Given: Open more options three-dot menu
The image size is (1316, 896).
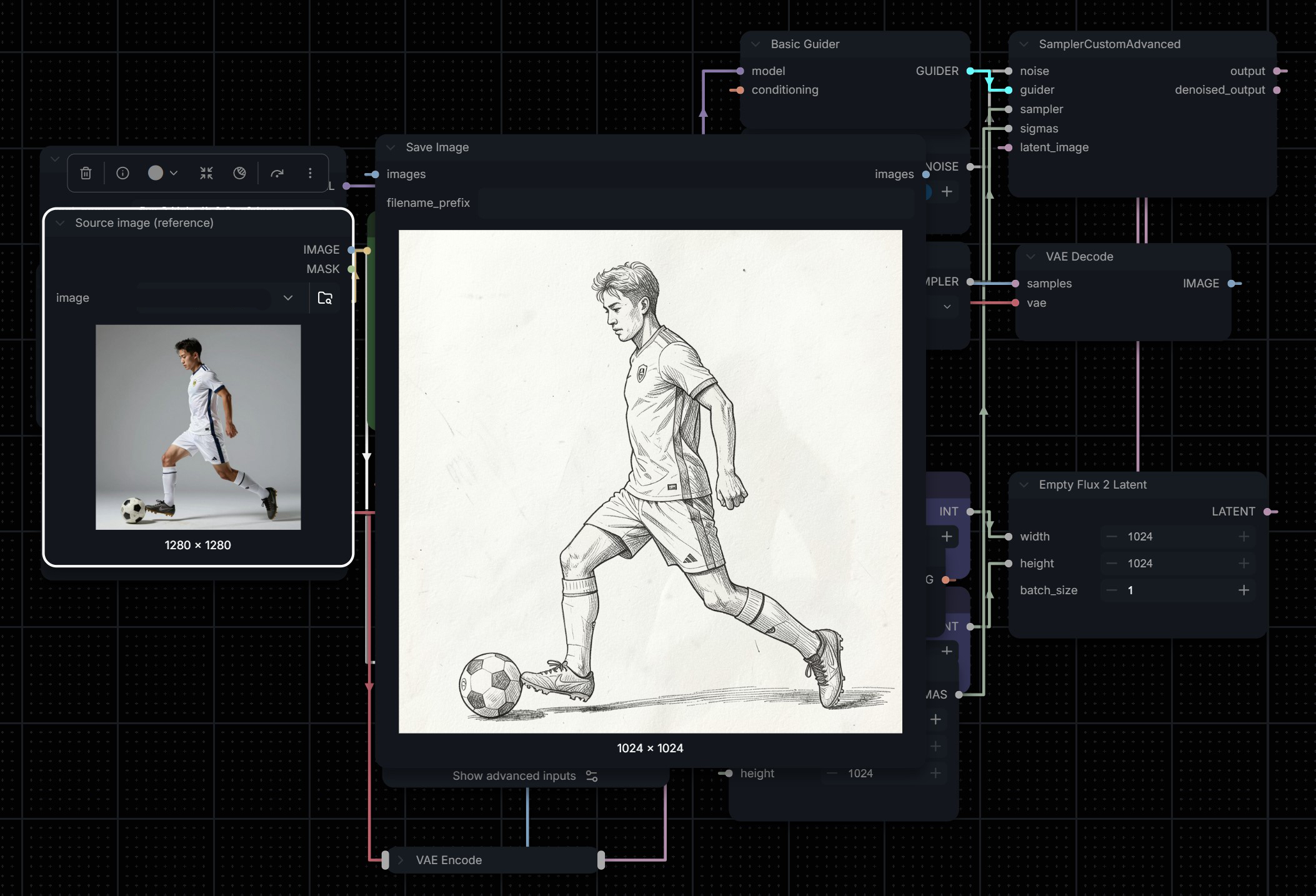Looking at the screenshot, I should pyautogui.click(x=310, y=173).
